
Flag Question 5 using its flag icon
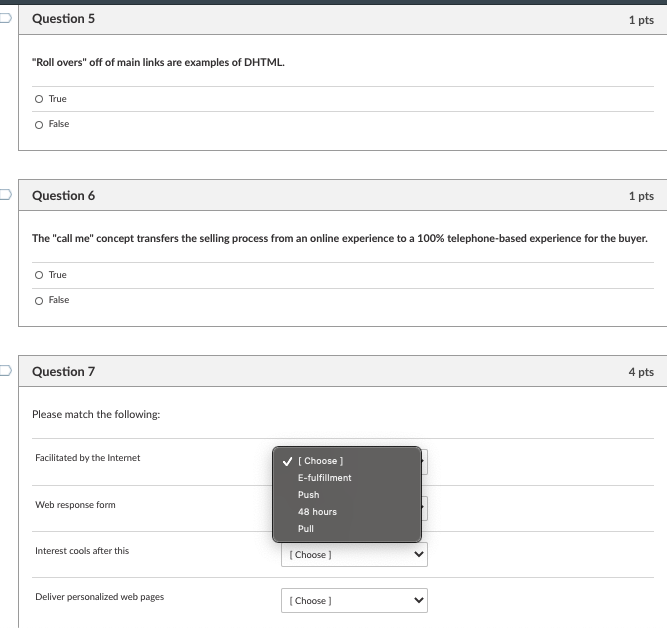click(x=4, y=20)
